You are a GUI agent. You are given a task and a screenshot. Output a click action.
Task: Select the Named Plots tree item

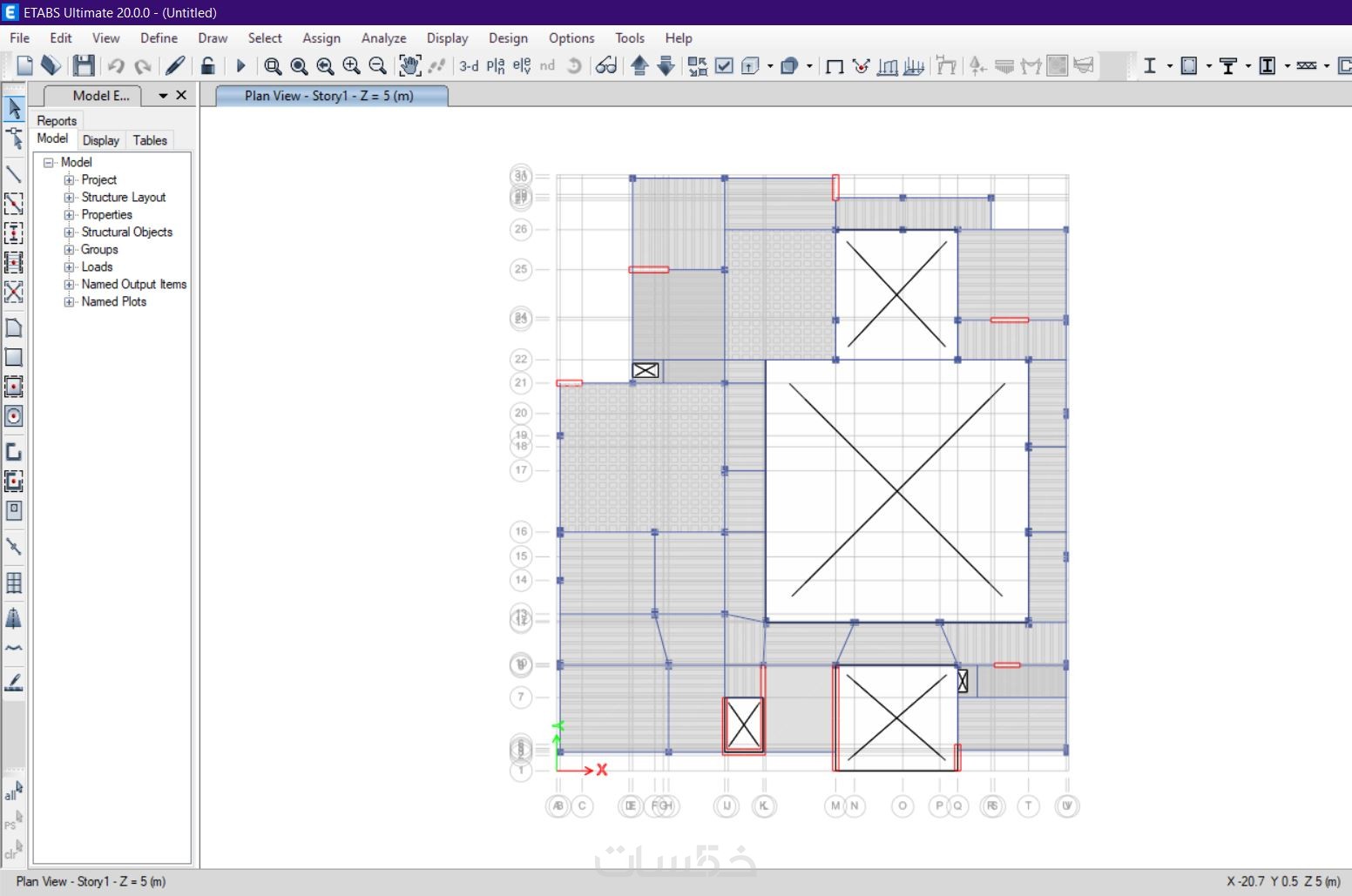tap(113, 302)
